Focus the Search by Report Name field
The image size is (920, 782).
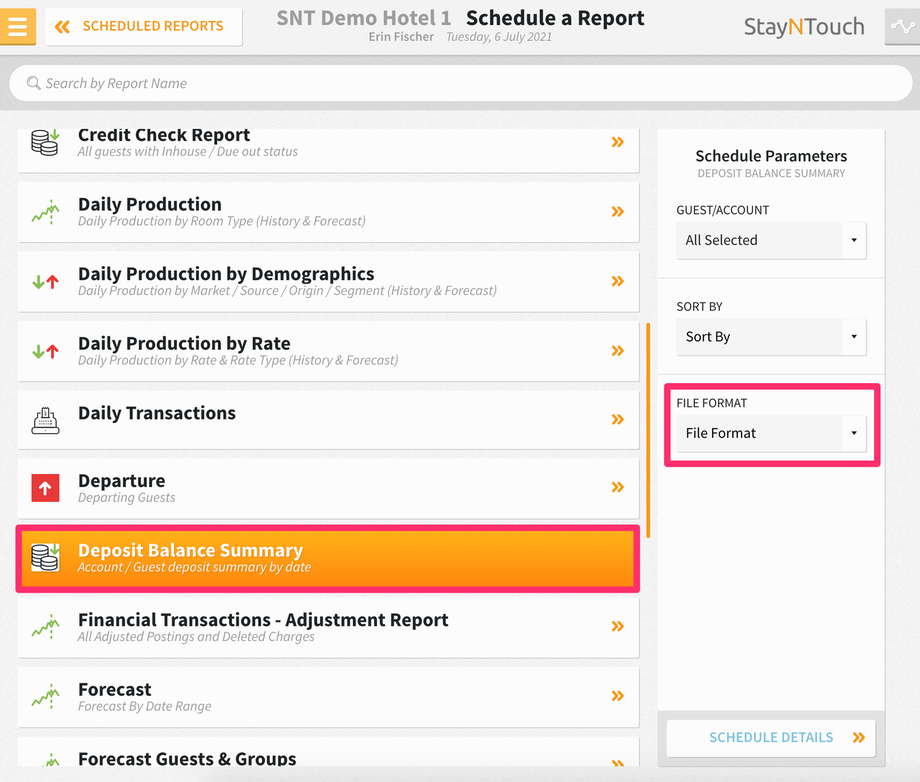461,83
